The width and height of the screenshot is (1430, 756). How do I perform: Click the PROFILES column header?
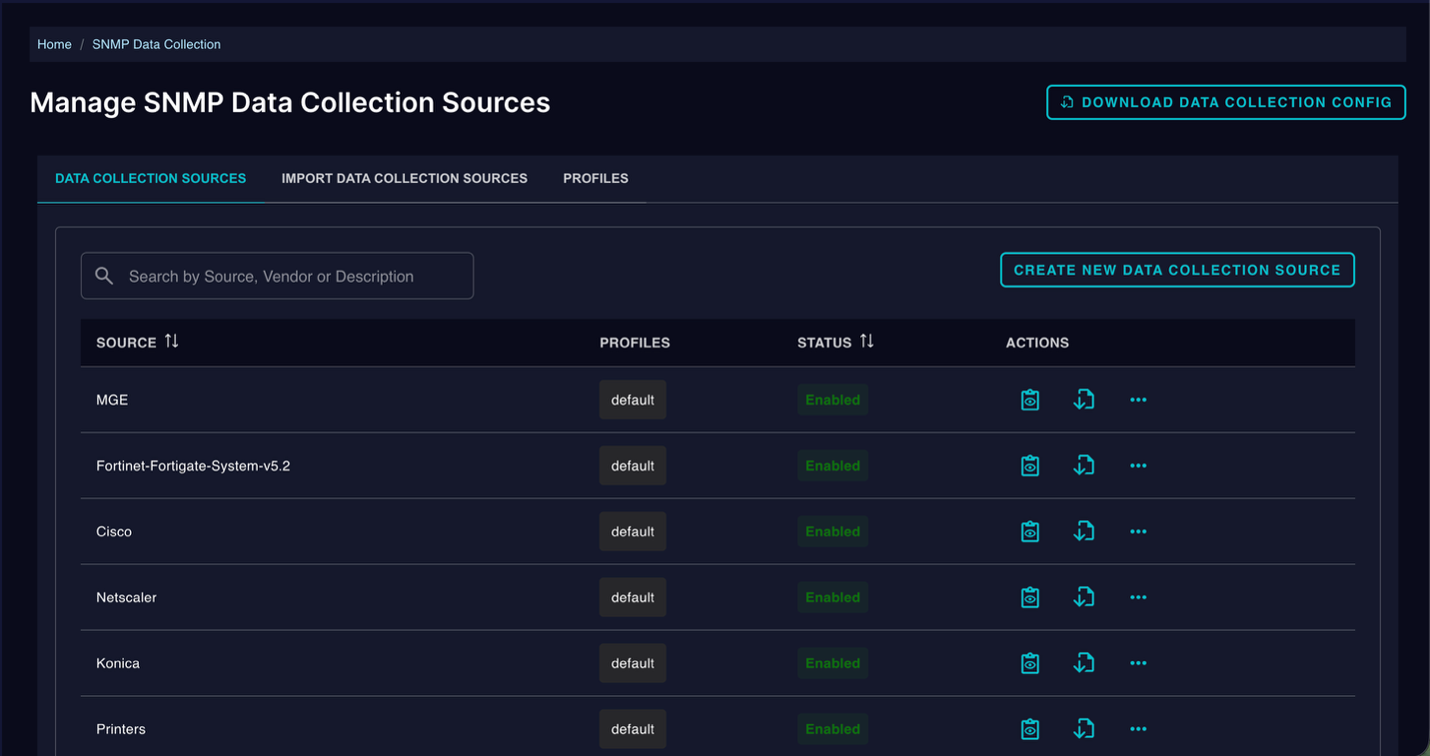pos(635,343)
